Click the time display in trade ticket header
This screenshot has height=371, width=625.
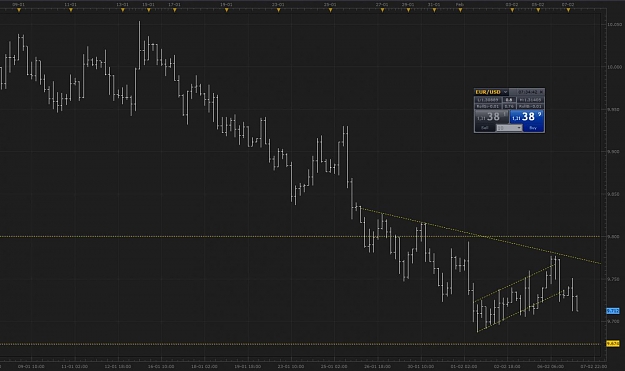(x=528, y=92)
